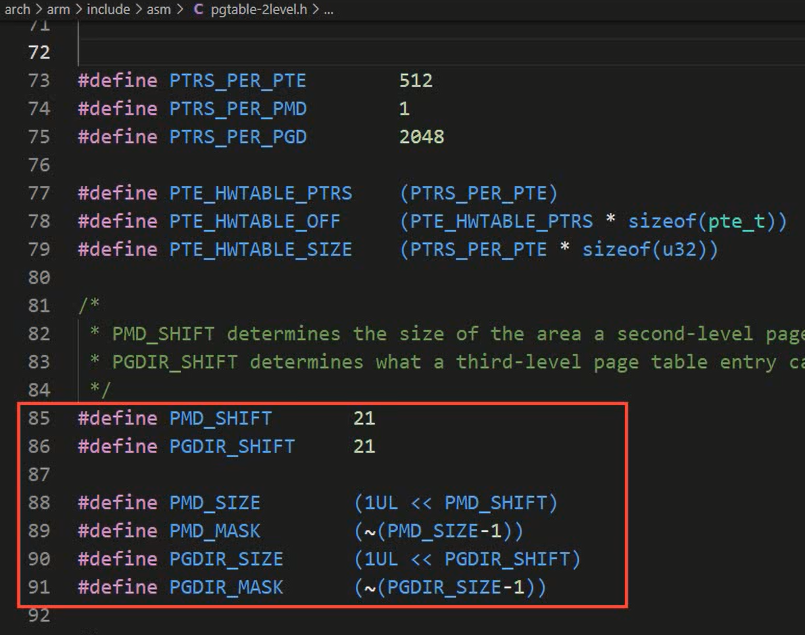
Task: Click line number 72 in gutter
Action: 39,52
